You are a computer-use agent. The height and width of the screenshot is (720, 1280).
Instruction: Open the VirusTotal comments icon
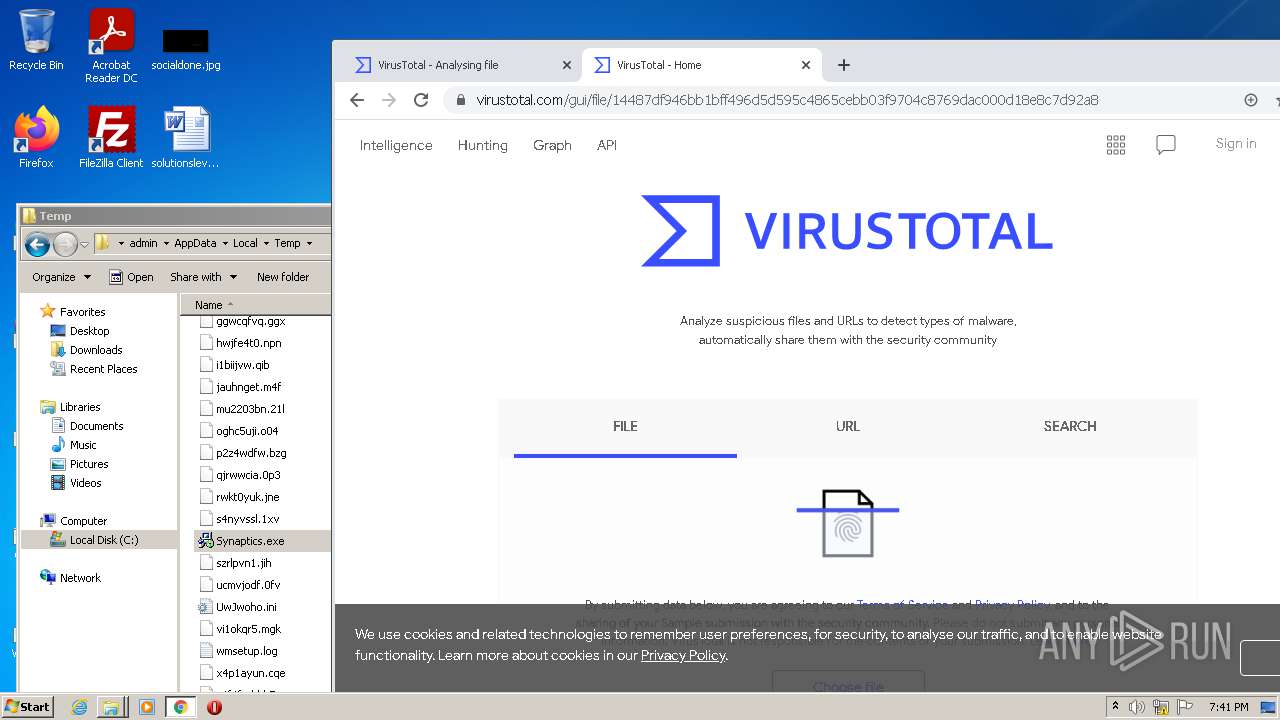pos(1166,145)
